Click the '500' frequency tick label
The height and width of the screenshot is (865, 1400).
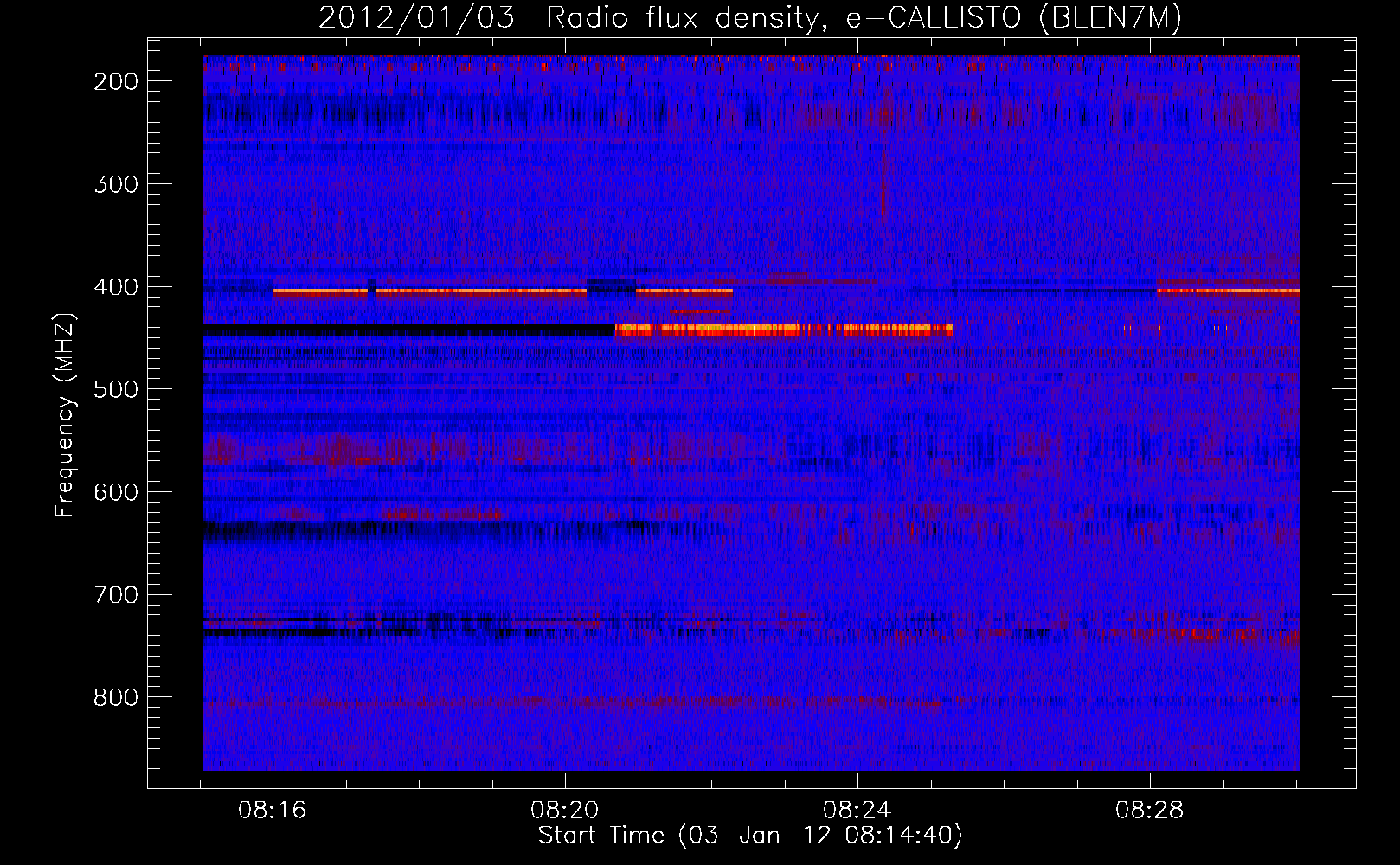[x=116, y=389]
